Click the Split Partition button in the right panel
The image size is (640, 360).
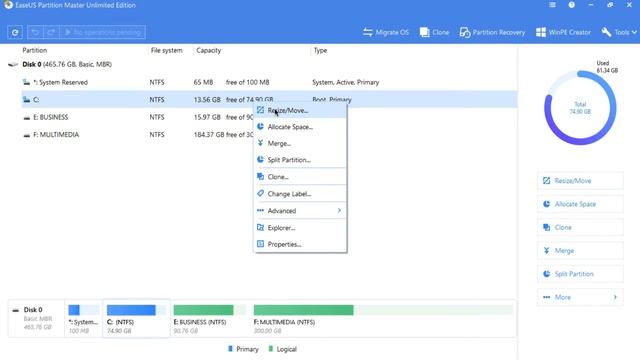coord(580,274)
